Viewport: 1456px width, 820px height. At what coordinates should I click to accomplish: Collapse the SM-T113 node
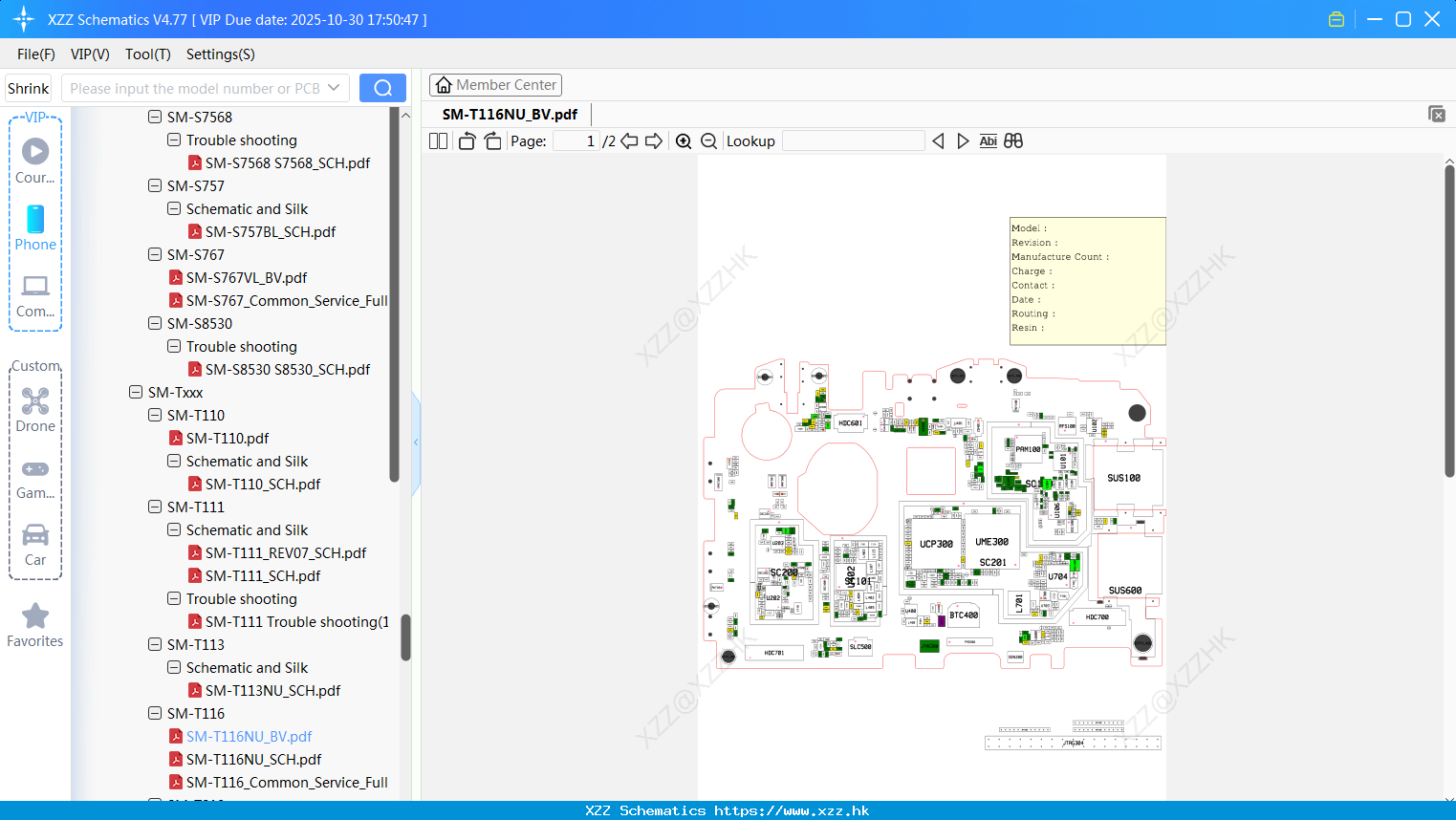coord(155,644)
